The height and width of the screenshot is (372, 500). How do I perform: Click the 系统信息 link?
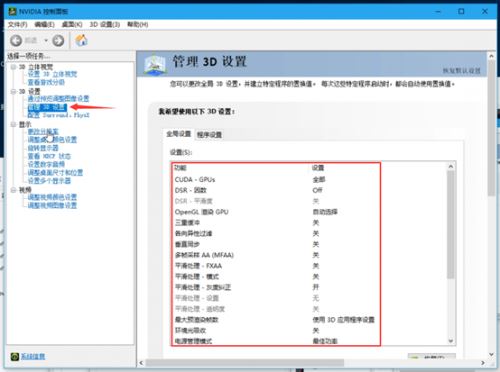(33, 357)
